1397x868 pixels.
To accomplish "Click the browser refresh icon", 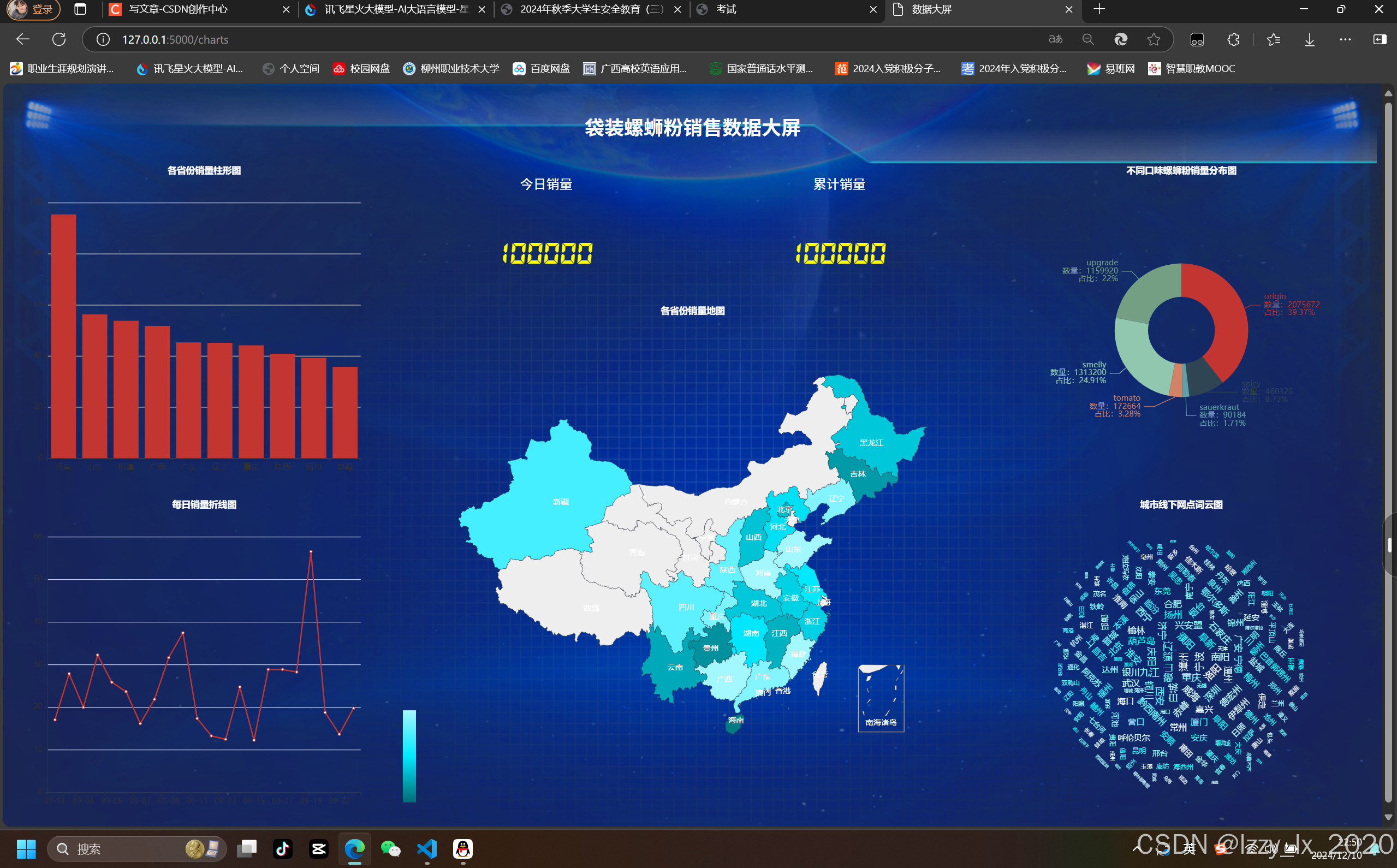I will (x=59, y=39).
